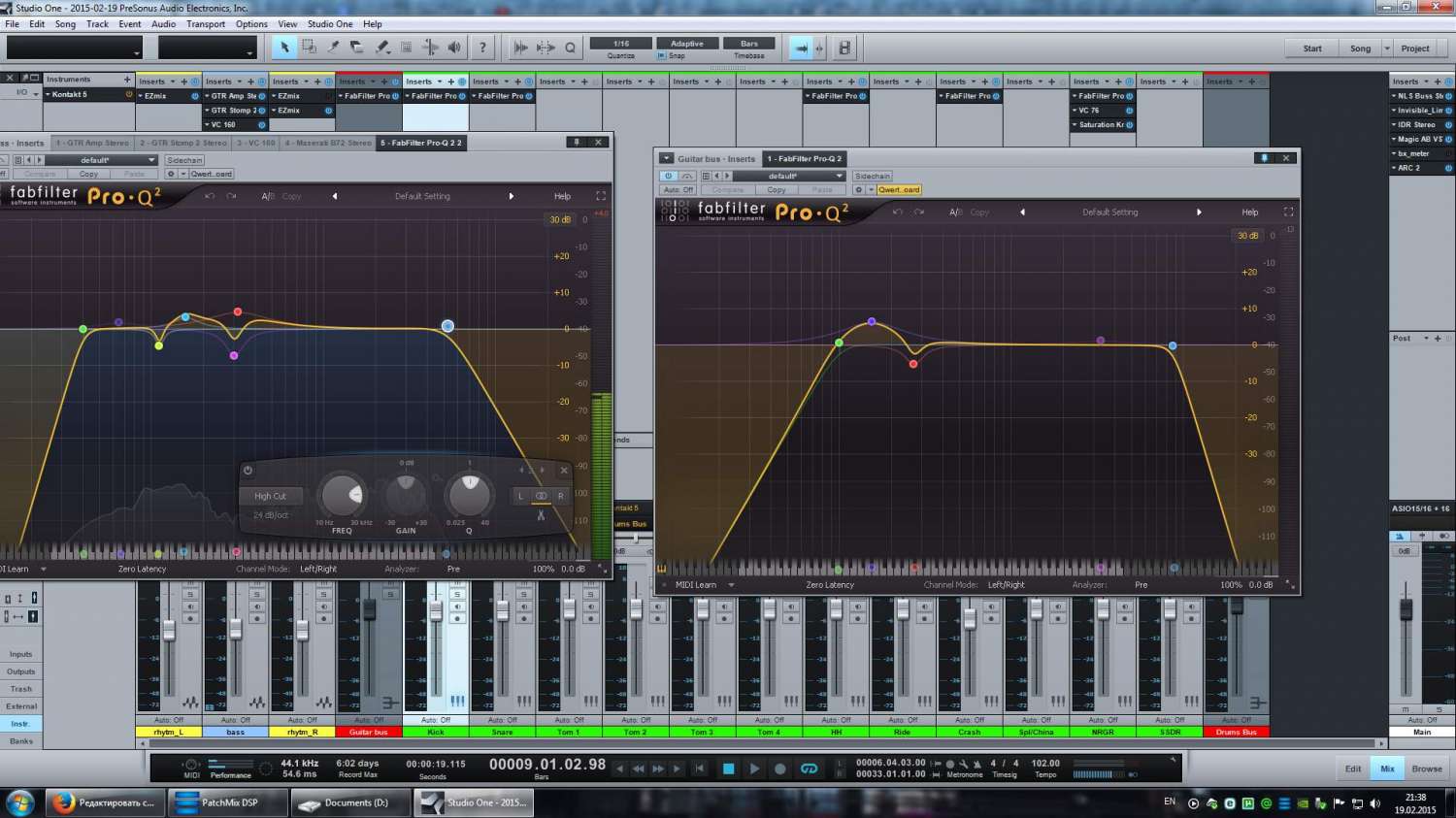Click the Kick channel fader
This screenshot has width=1456, height=818.
point(436,611)
